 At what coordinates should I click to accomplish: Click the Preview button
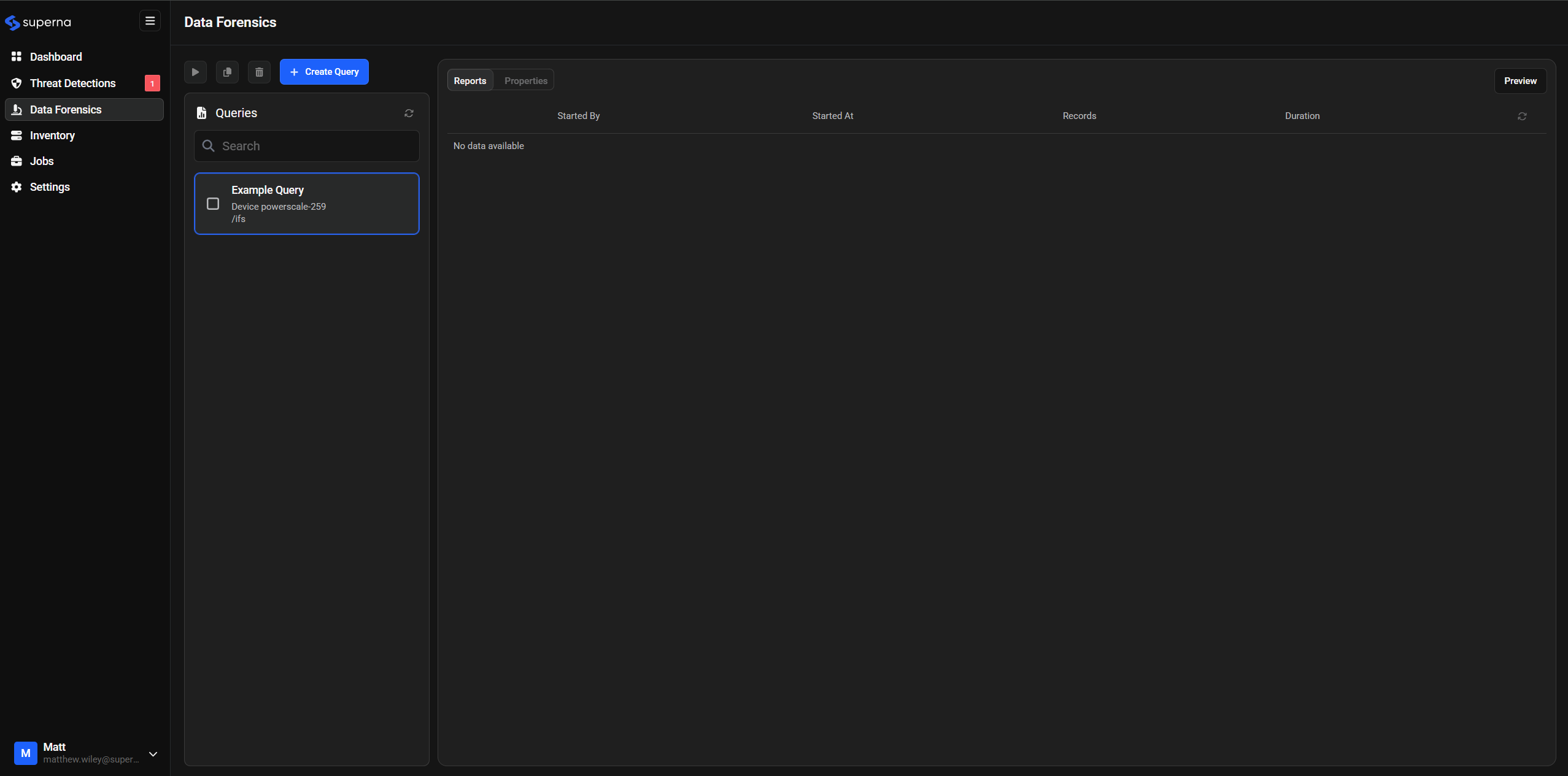tap(1520, 81)
